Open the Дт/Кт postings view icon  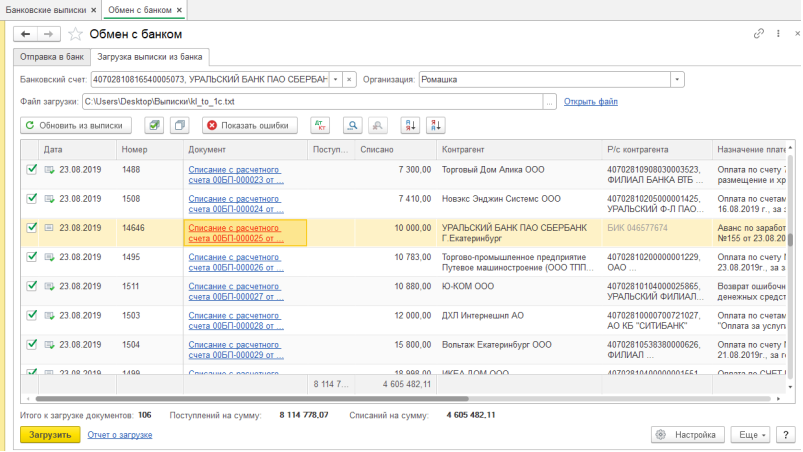[x=320, y=125]
